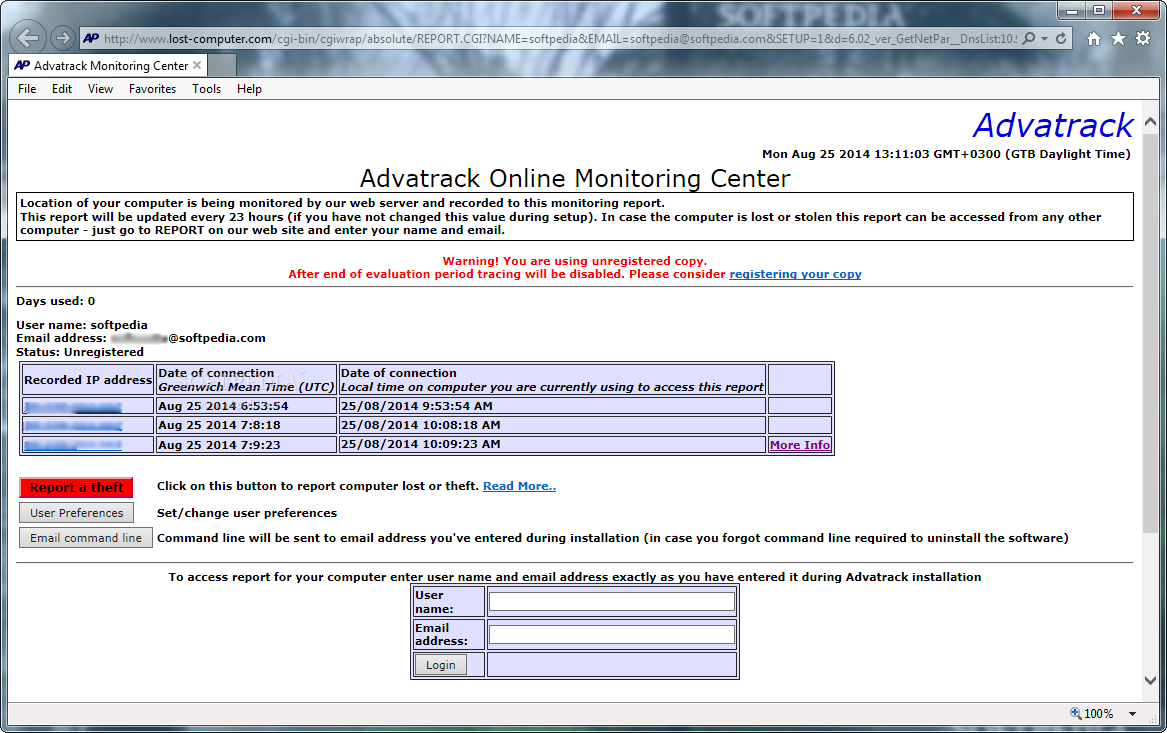Refresh the page with the reload icon
The height and width of the screenshot is (733, 1167).
1061,38
